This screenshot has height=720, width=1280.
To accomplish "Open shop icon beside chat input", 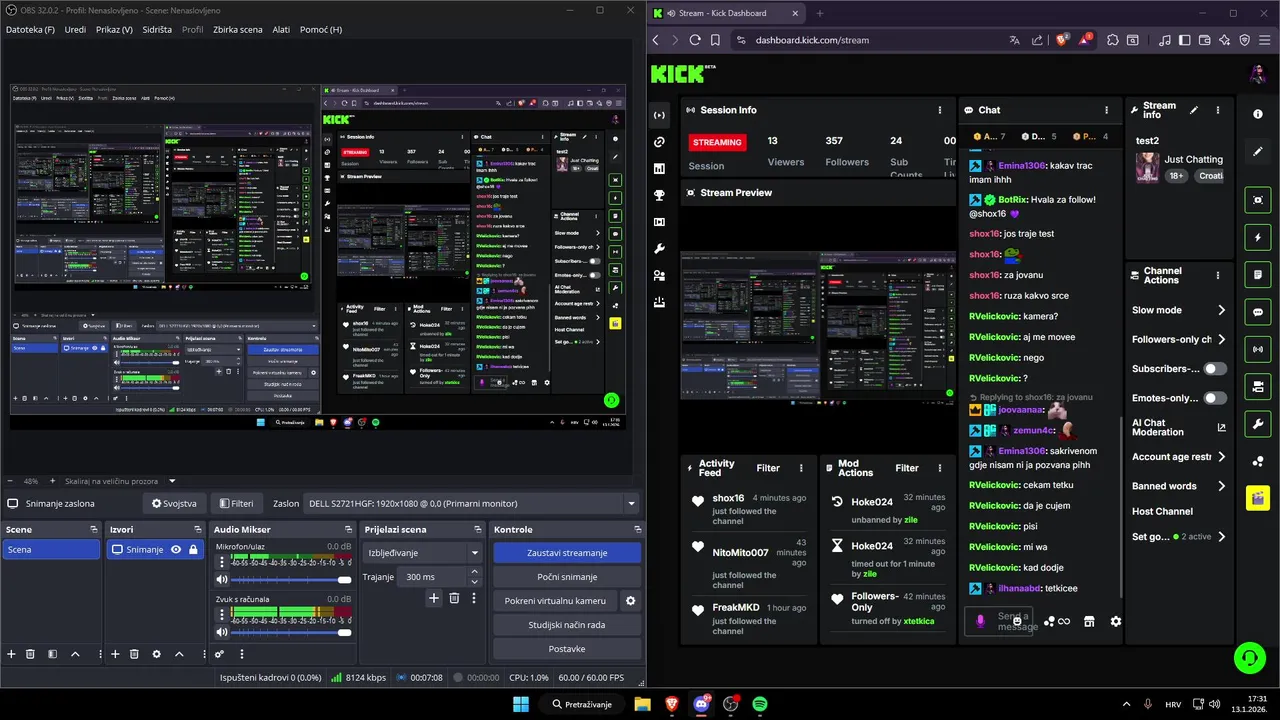I will (x=1089, y=621).
